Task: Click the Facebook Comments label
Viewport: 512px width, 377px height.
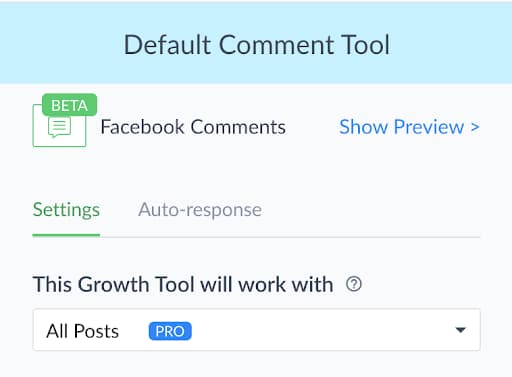Action: click(x=193, y=127)
